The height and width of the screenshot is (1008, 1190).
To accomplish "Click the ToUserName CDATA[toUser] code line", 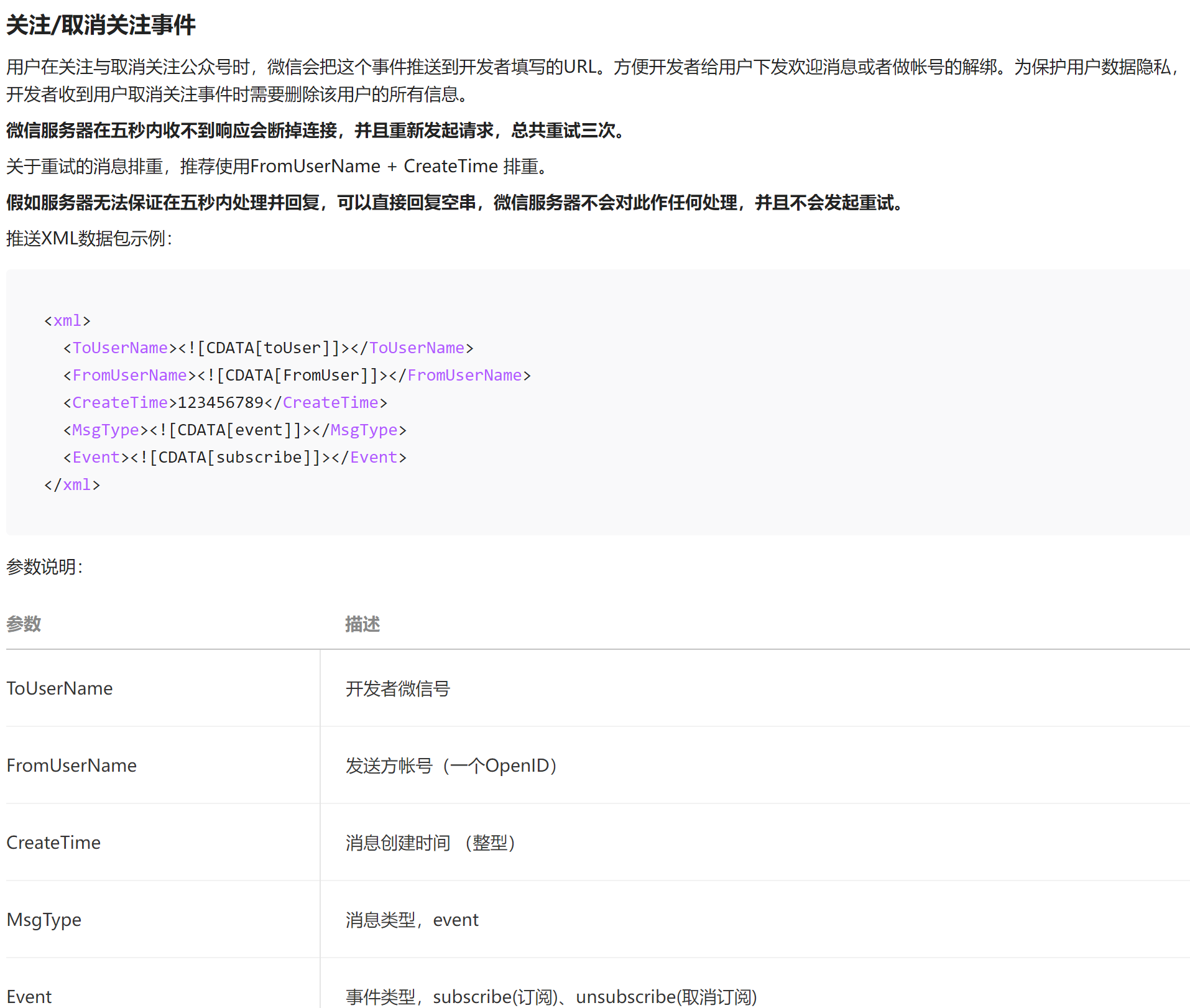I will coord(269,348).
